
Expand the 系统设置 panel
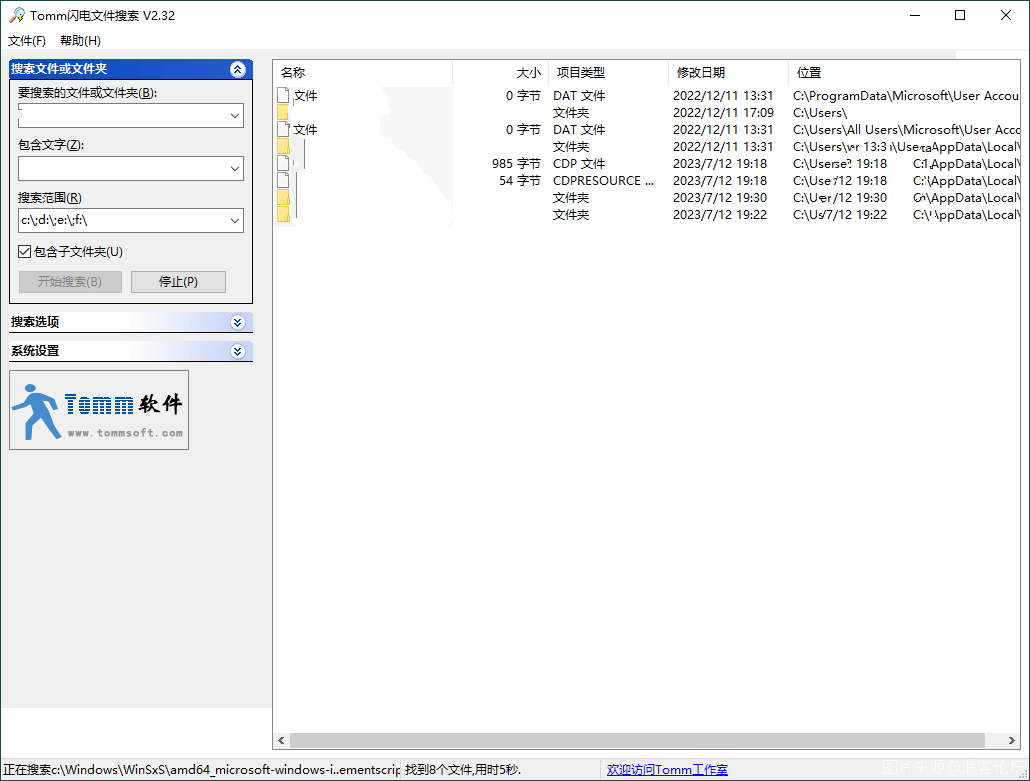point(237,351)
